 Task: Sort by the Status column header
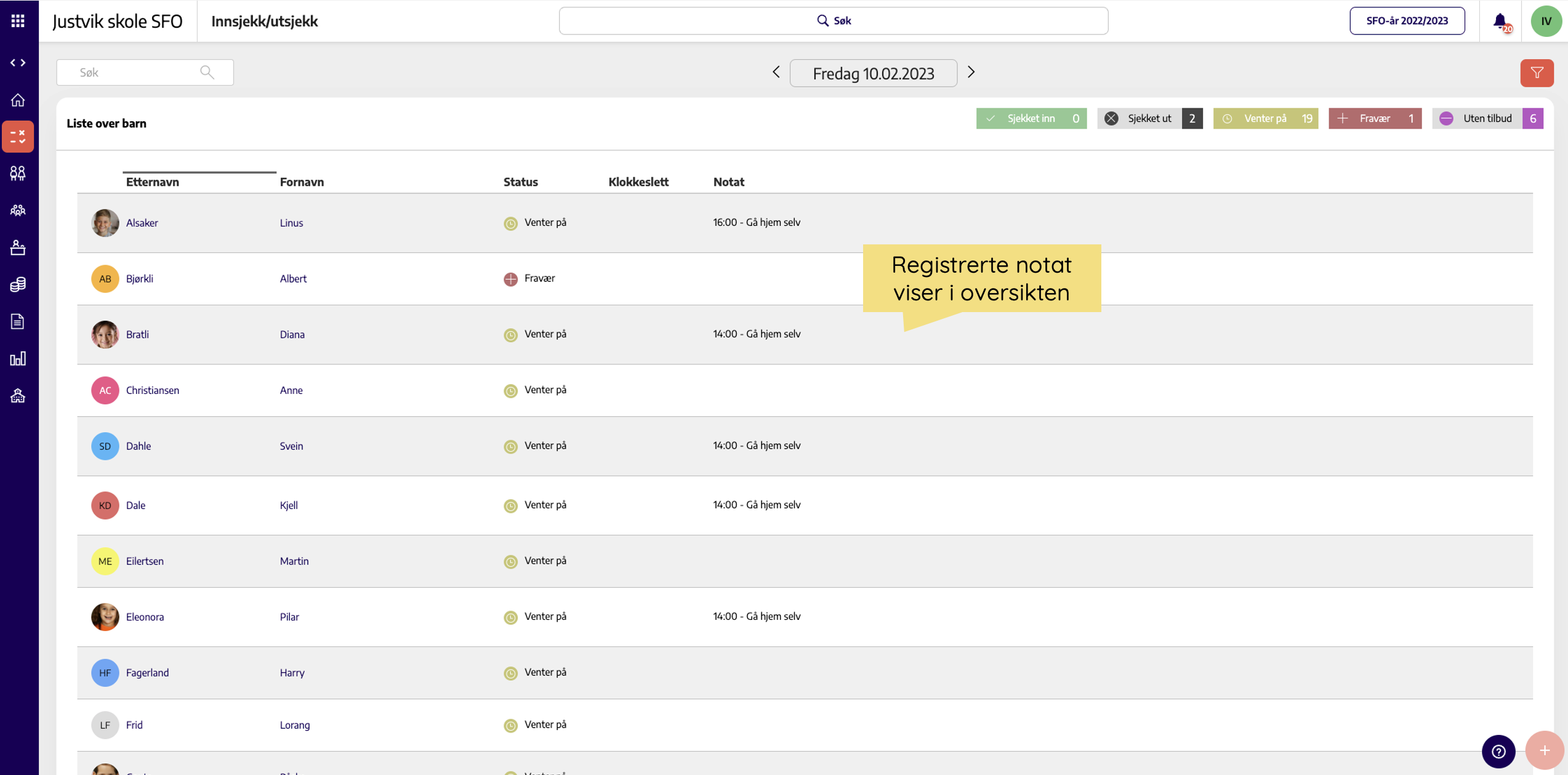point(520,182)
